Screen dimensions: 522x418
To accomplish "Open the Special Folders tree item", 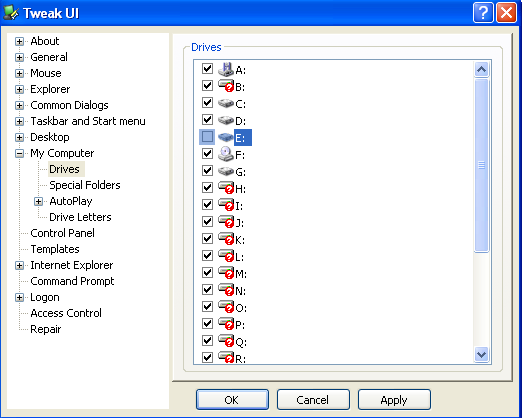I will click(85, 185).
